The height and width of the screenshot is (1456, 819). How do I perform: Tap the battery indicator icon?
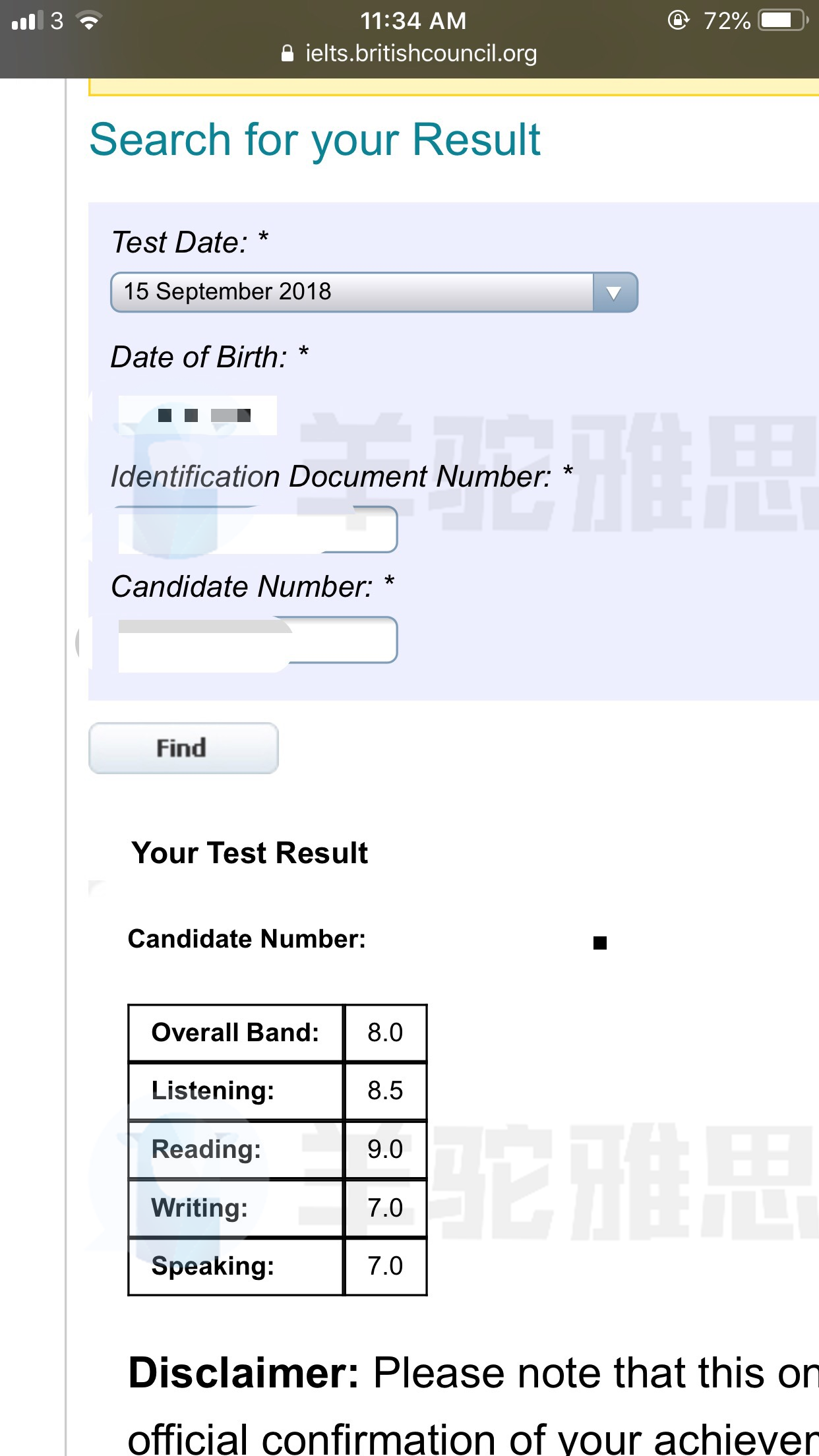pyautogui.click(x=783, y=20)
